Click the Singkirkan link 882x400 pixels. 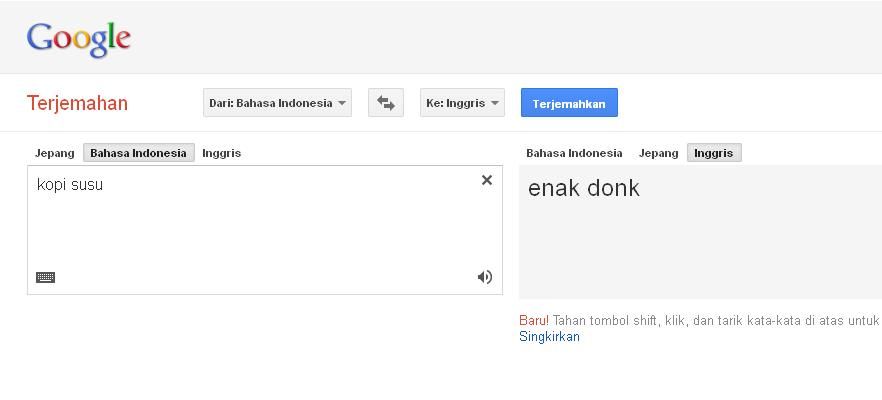[549, 337]
